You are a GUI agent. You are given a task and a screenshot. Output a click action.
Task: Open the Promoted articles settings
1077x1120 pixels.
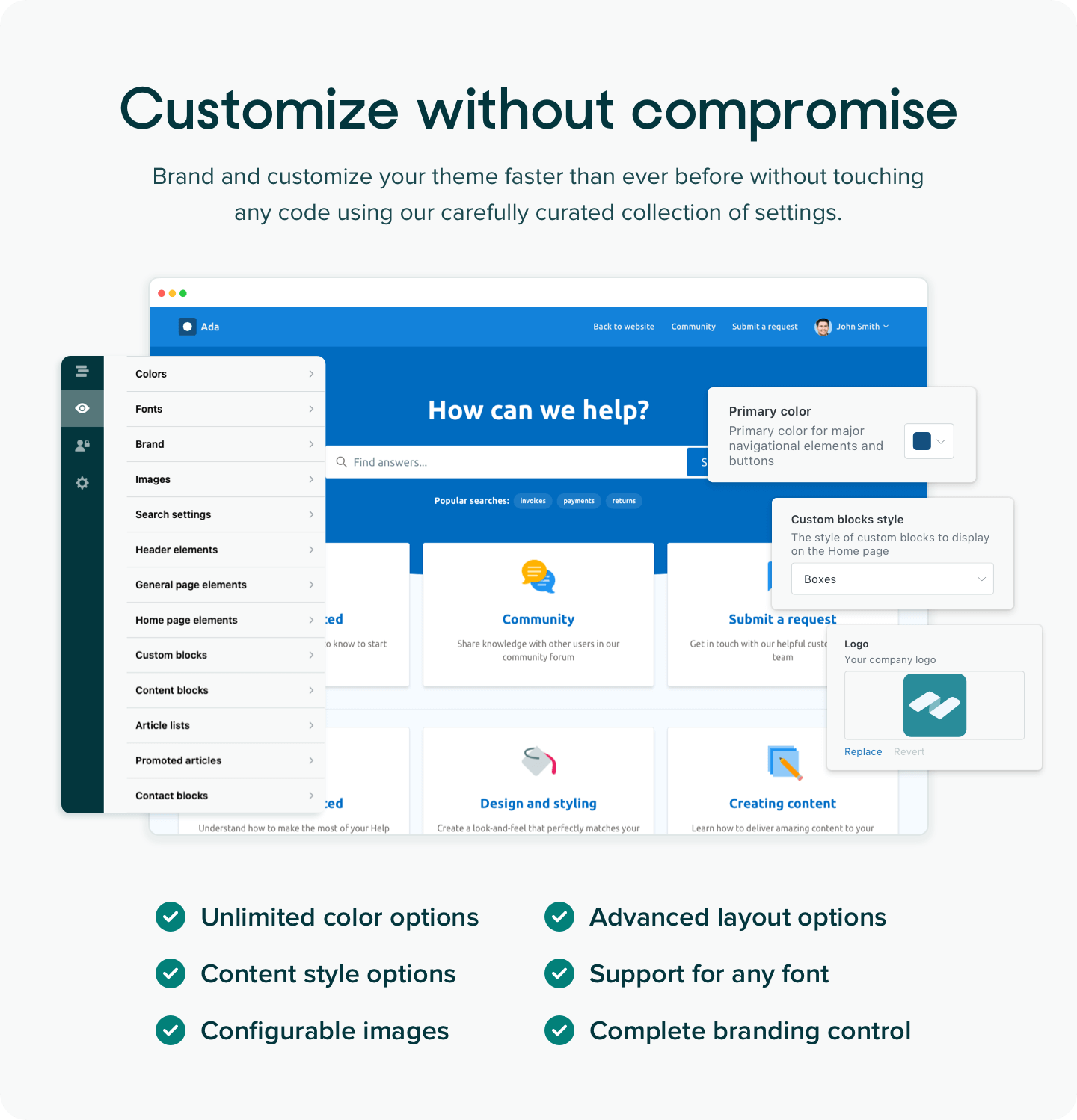coord(226,760)
